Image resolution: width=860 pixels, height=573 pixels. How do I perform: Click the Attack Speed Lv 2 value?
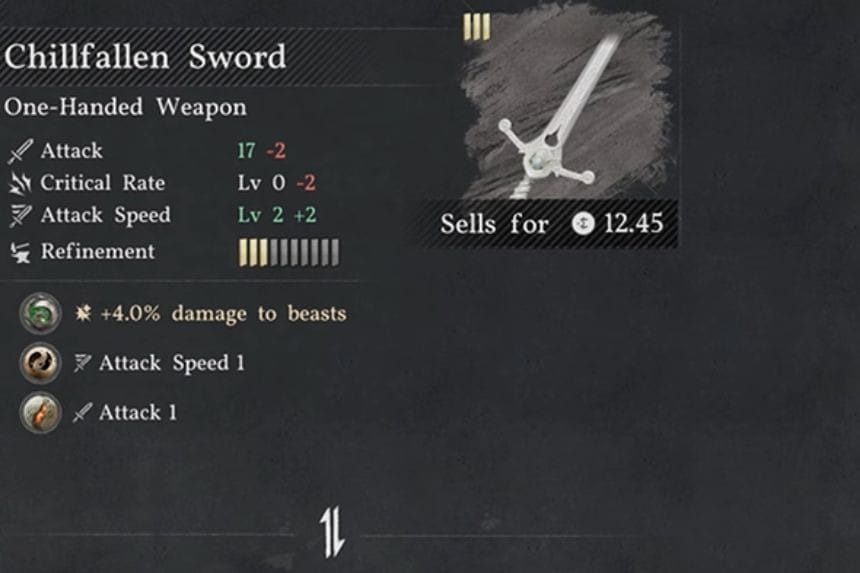point(261,215)
